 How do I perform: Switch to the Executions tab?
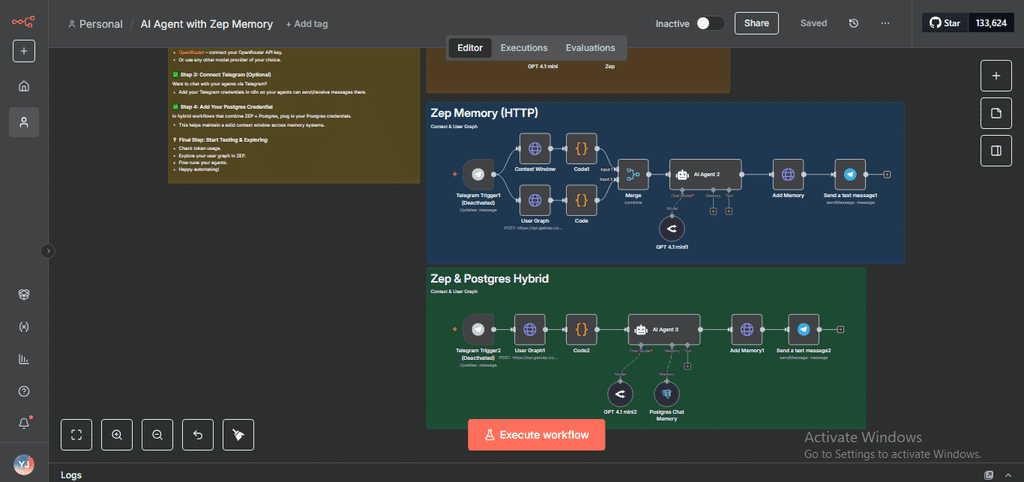[524, 47]
